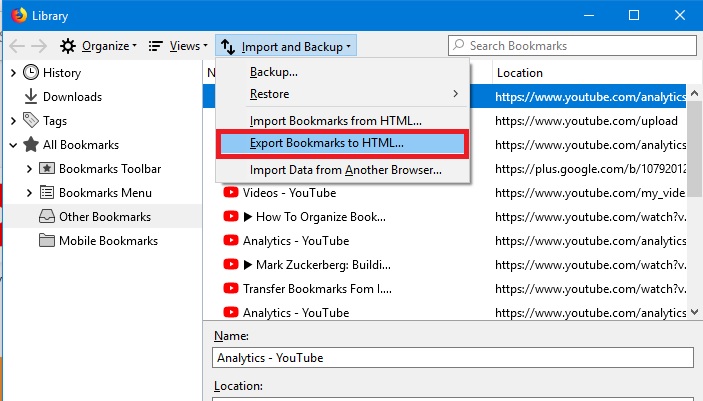This screenshot has height=401, width=703.
Task: Click the Name text field
Action: (x=453, y=358)
